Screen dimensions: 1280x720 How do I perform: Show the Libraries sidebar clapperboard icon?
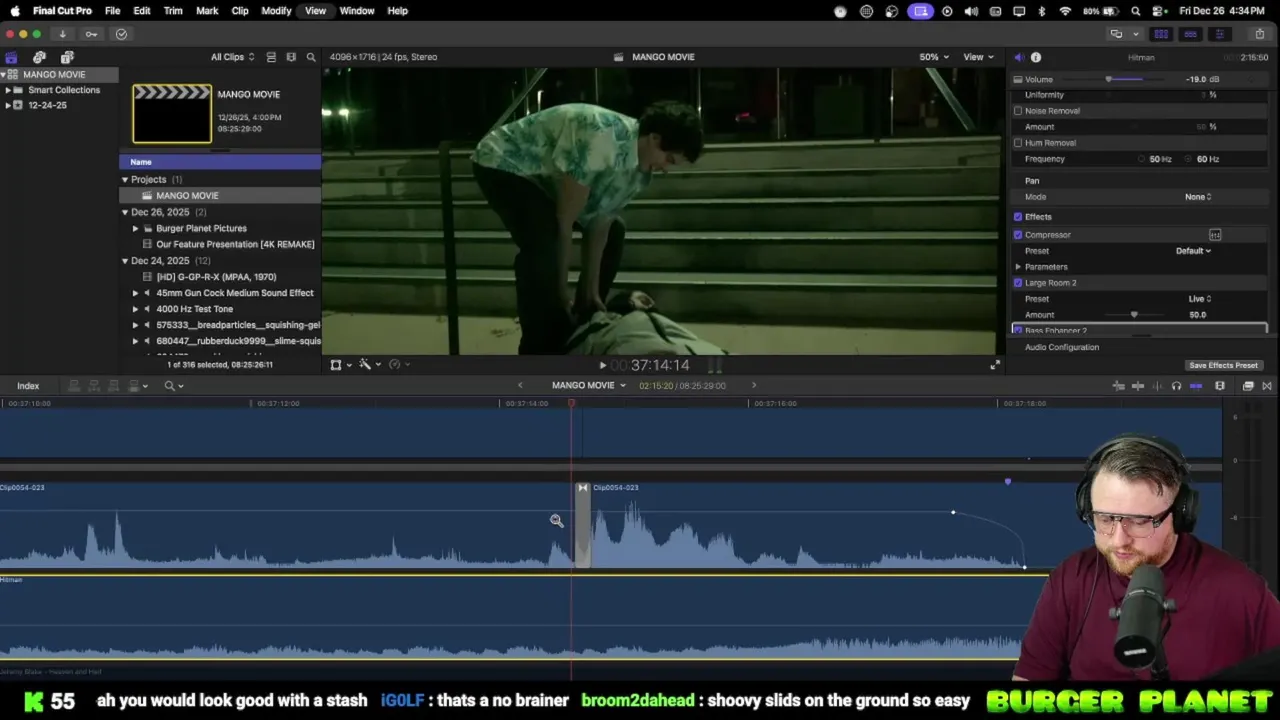[x=11, y=57]
